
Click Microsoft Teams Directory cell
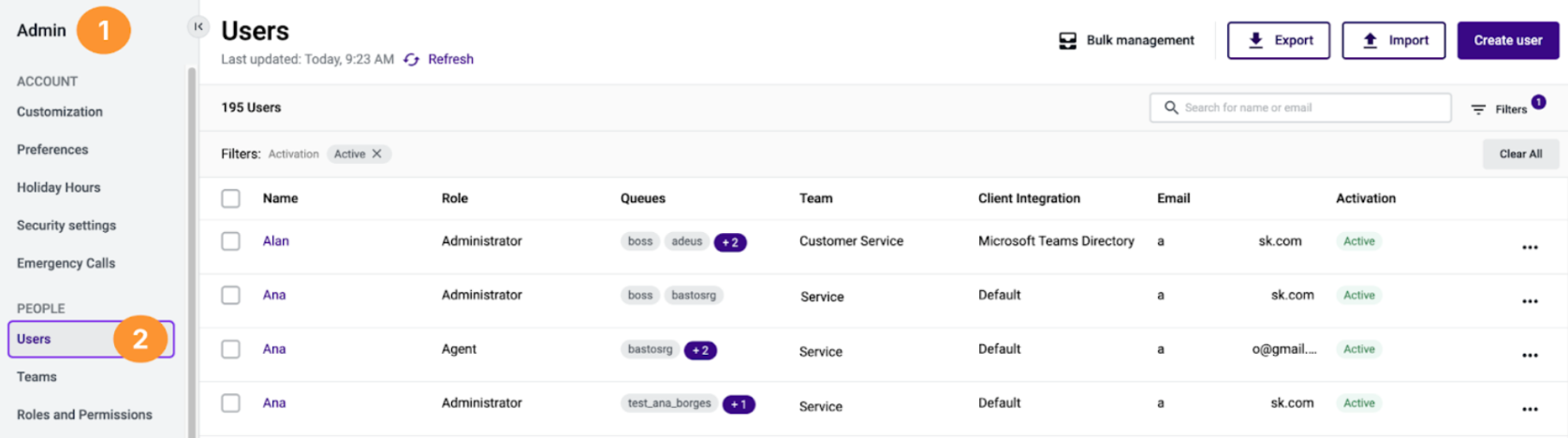click(1056, 241)
